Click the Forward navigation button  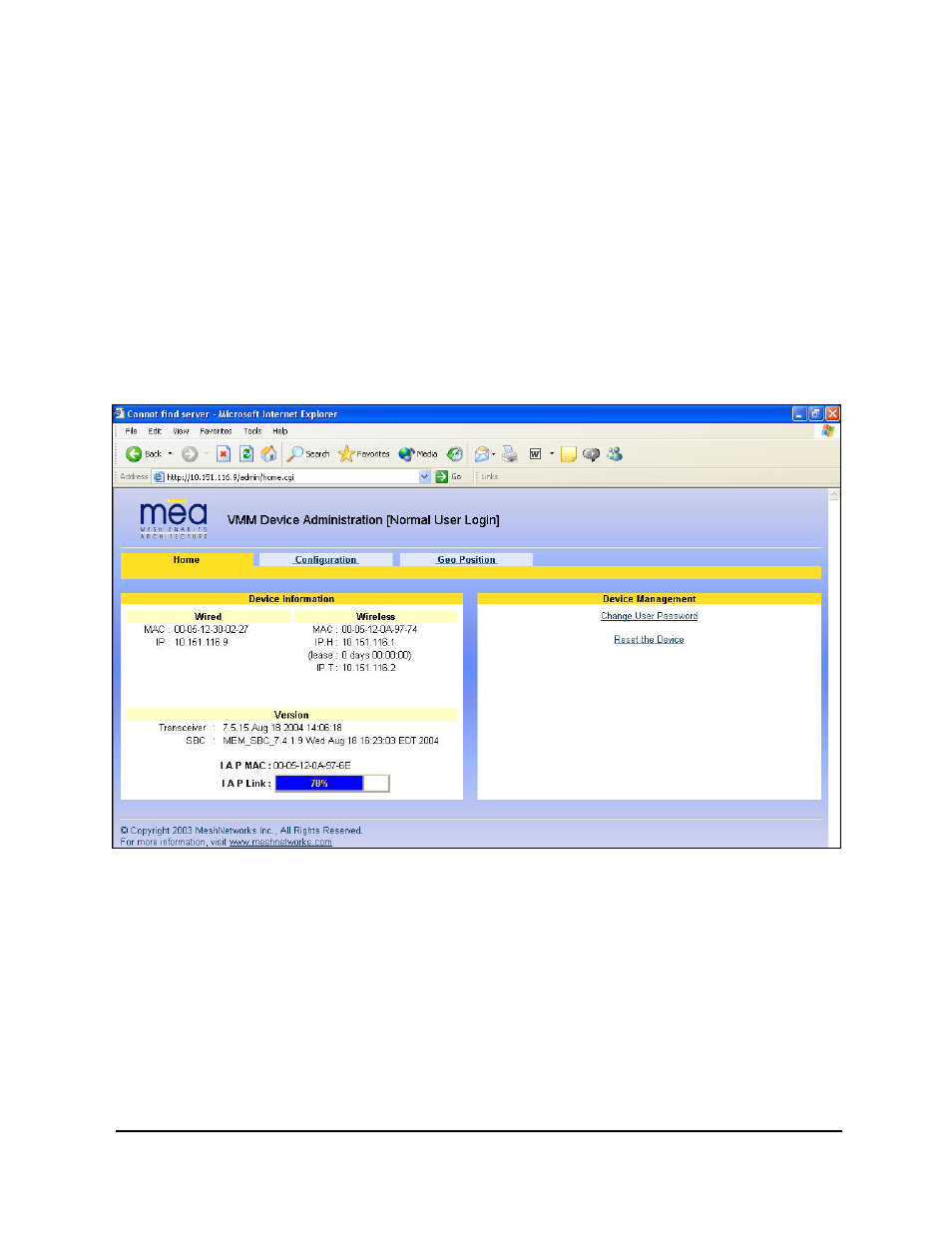[190, 454]
